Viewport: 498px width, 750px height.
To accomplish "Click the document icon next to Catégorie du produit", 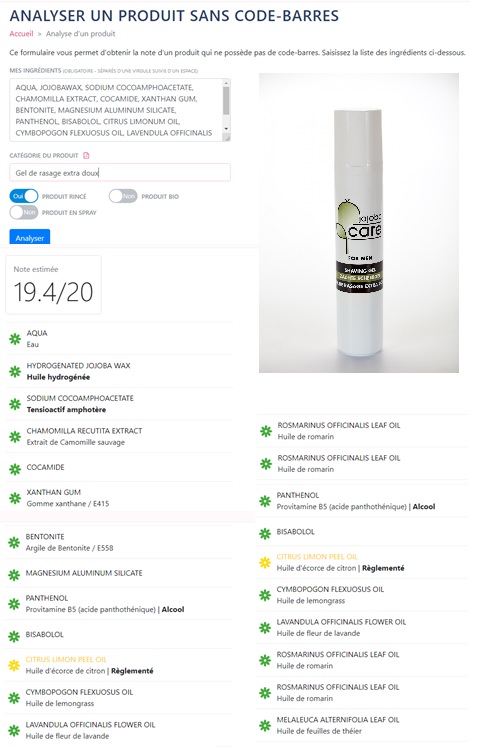I will click(86, 155).
